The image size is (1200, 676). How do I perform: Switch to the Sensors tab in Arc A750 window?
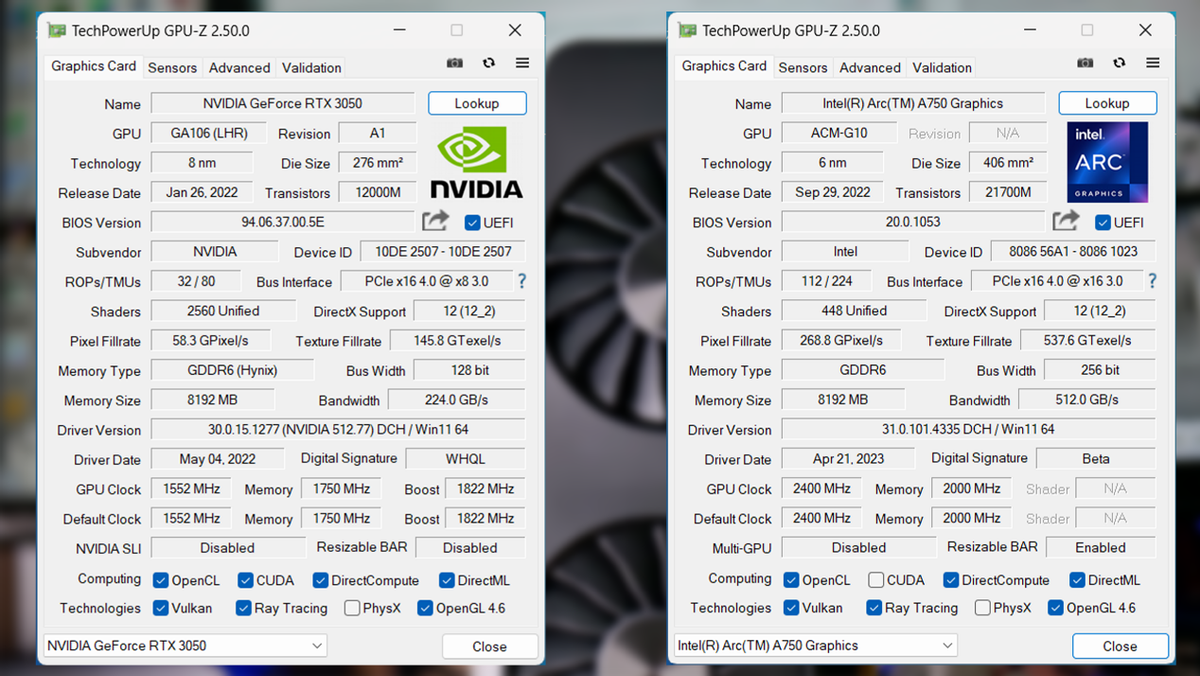803,68
